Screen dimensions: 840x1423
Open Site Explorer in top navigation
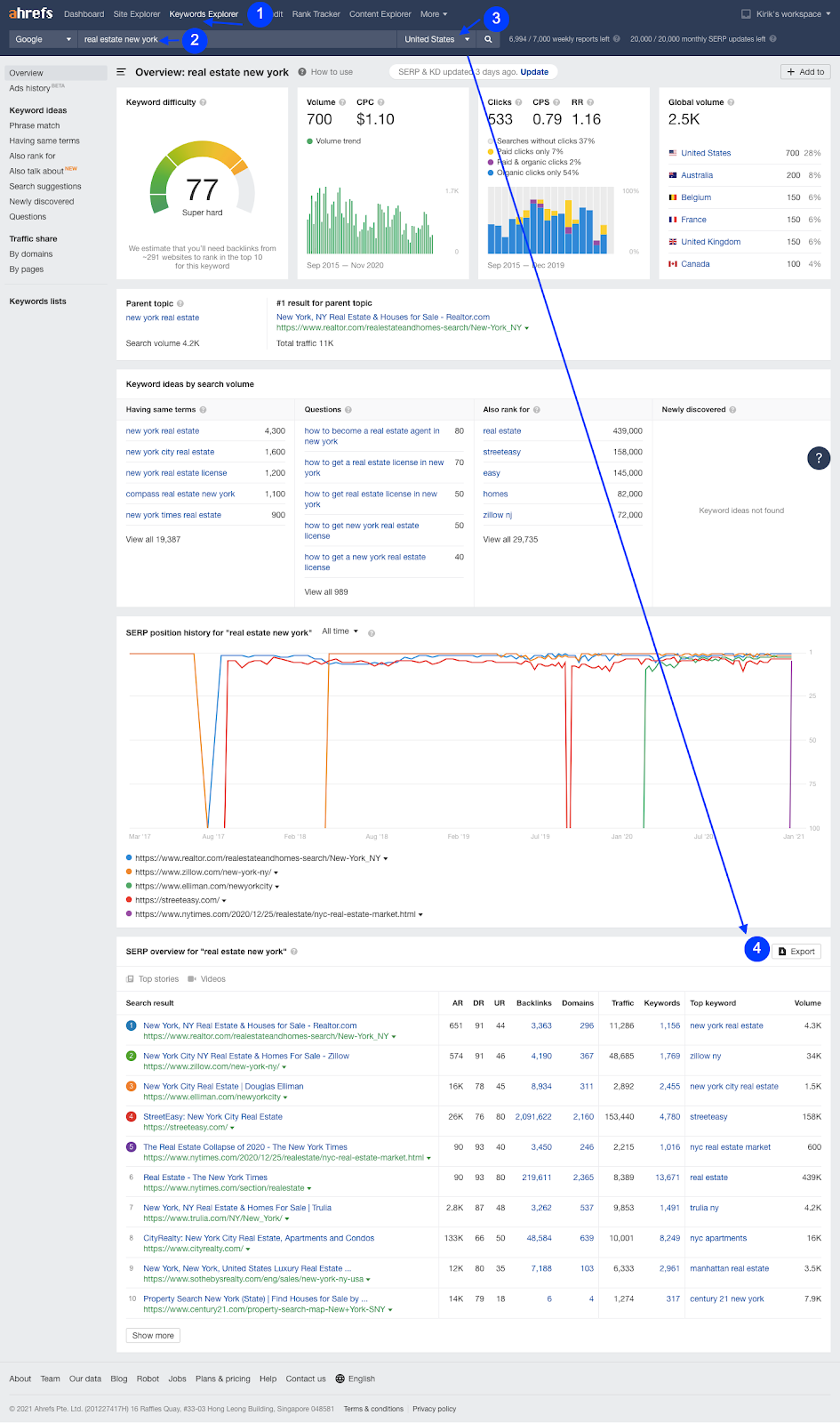pyautogui.click(x=137, y=14)
